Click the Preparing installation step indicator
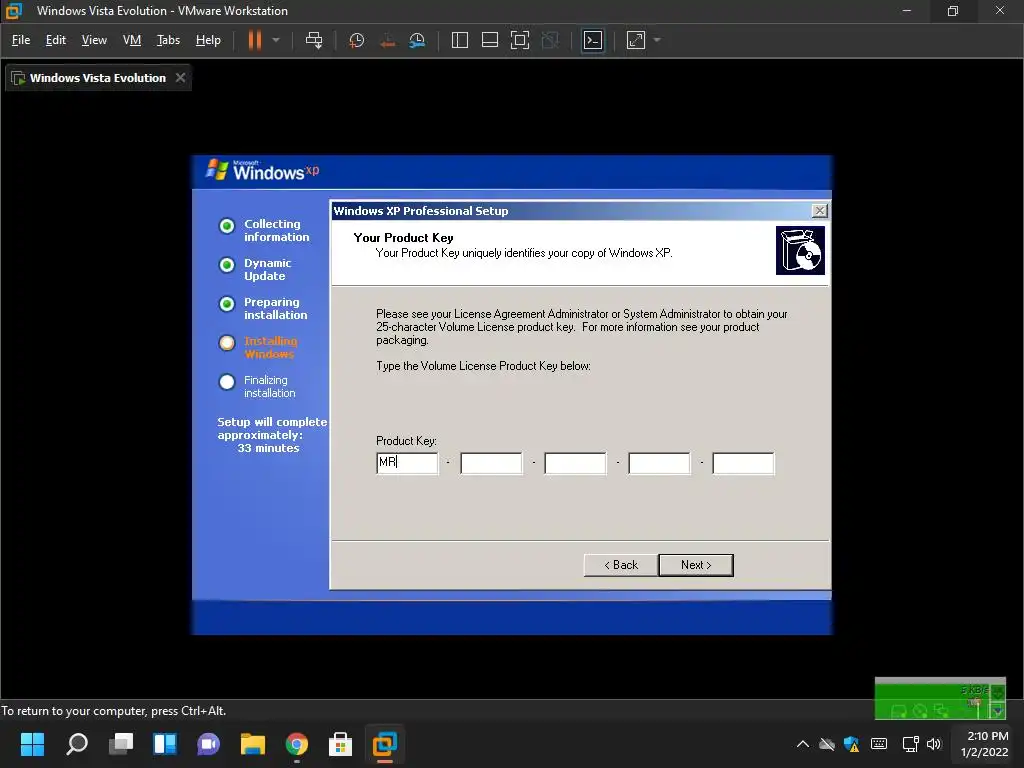 pyautogui.click(x=227, y=304)
